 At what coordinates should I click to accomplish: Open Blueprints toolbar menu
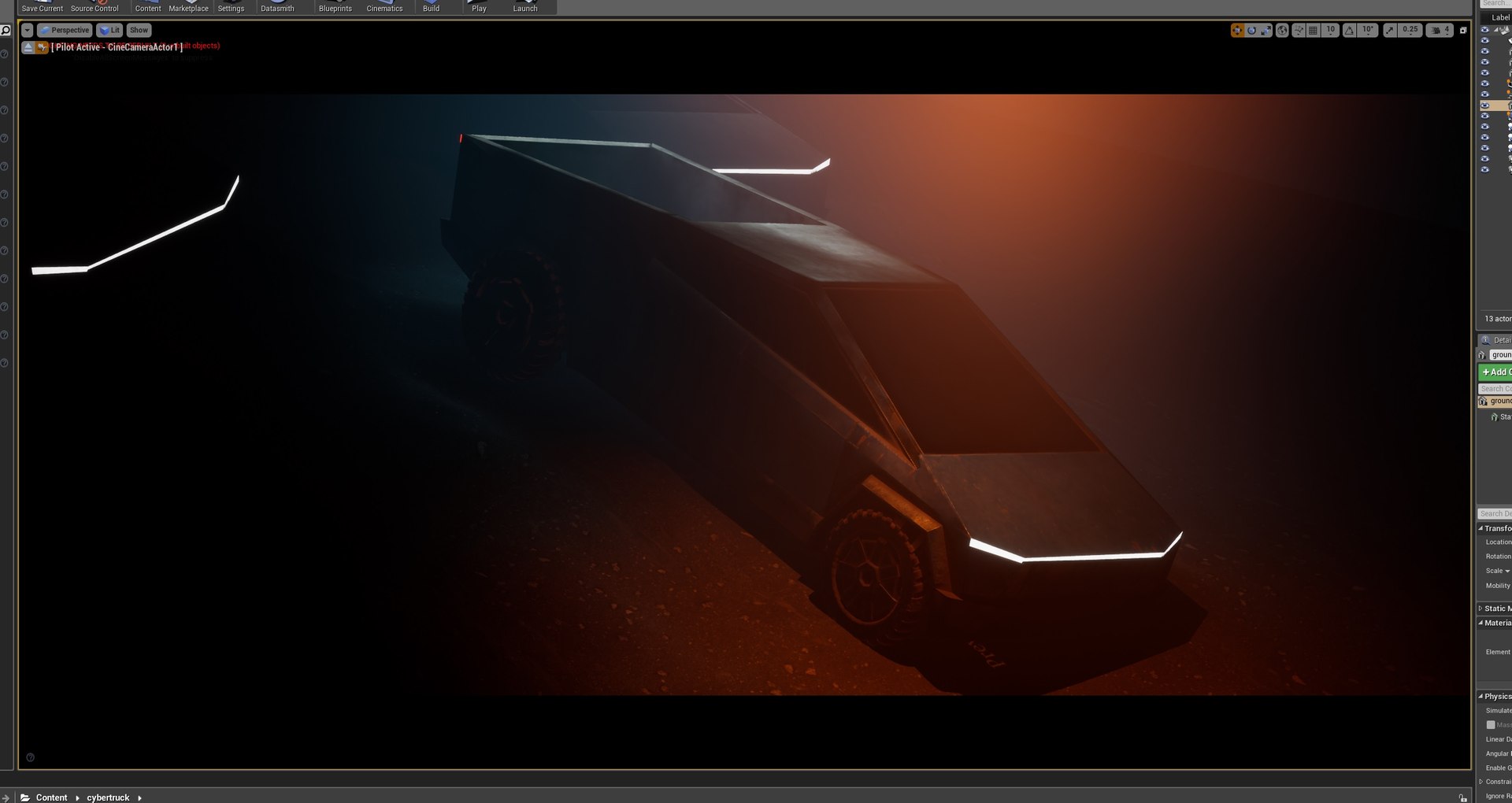point(335,7)
